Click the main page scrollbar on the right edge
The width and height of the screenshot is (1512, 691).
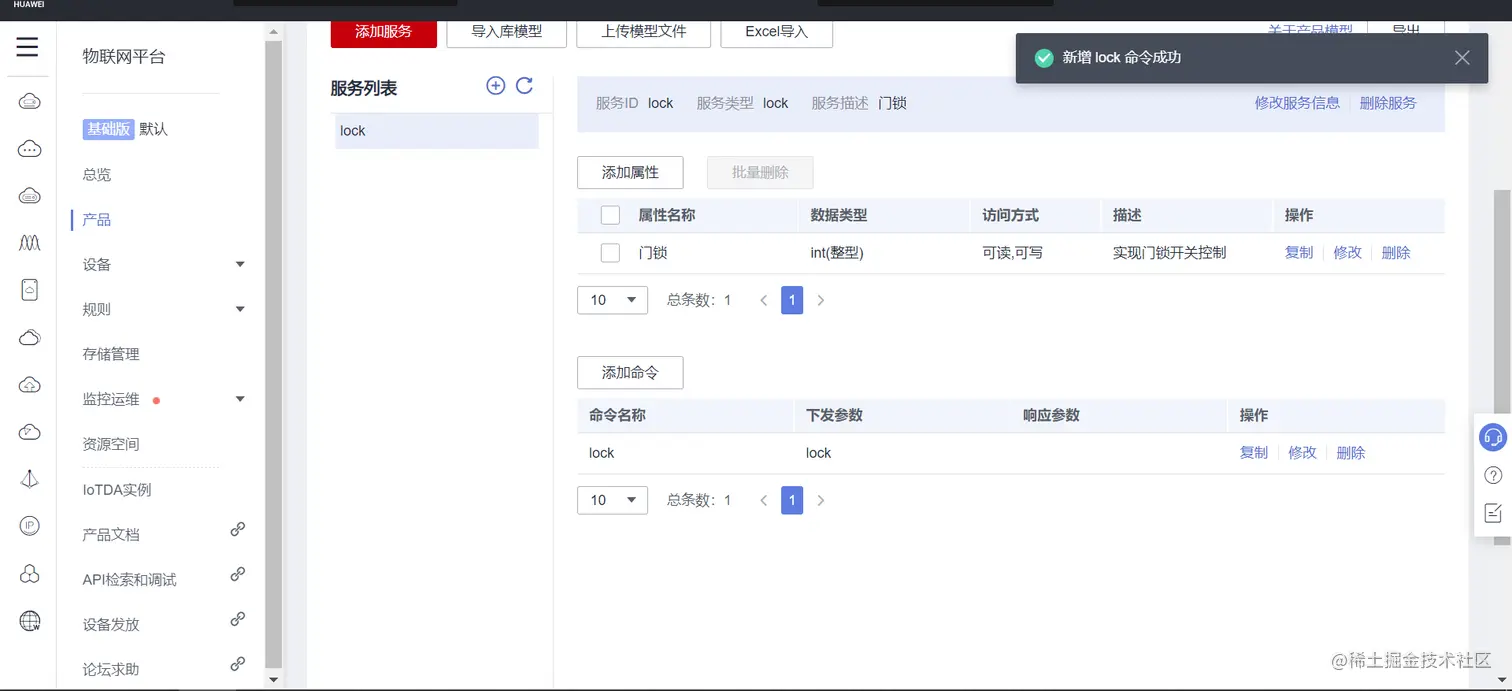[x=1502, y=365]
